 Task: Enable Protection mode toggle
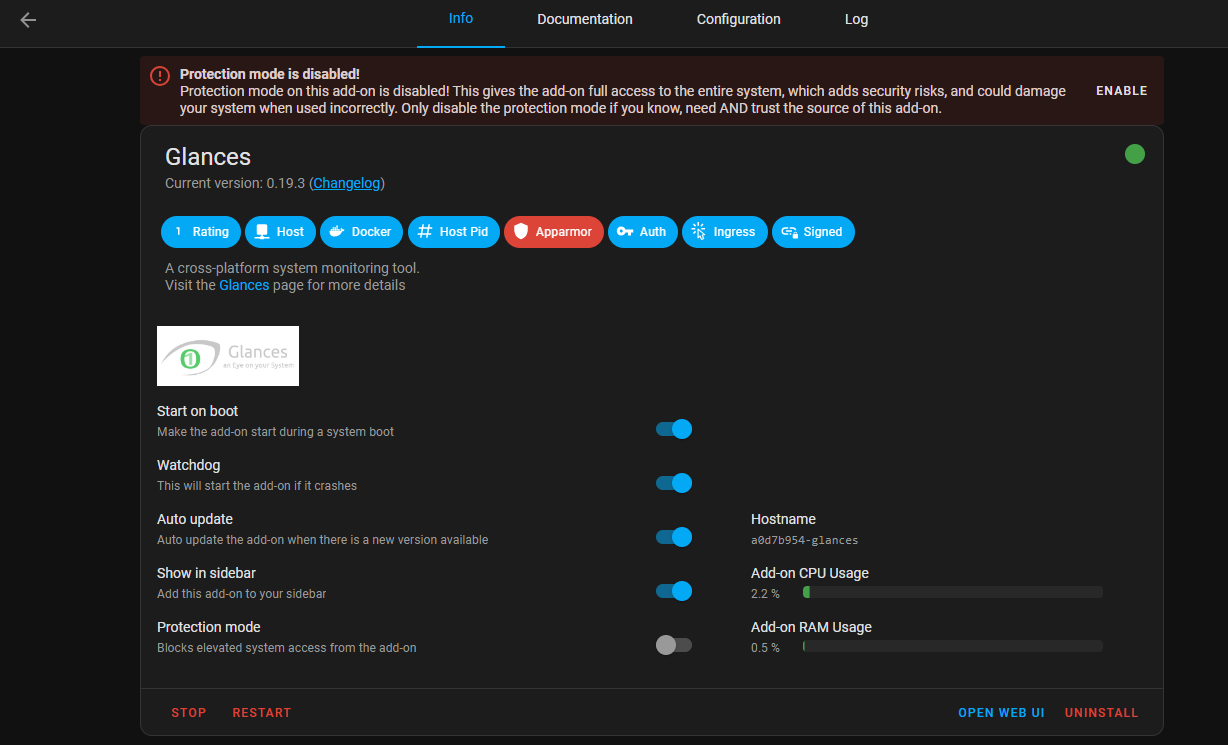coord(674,645)
